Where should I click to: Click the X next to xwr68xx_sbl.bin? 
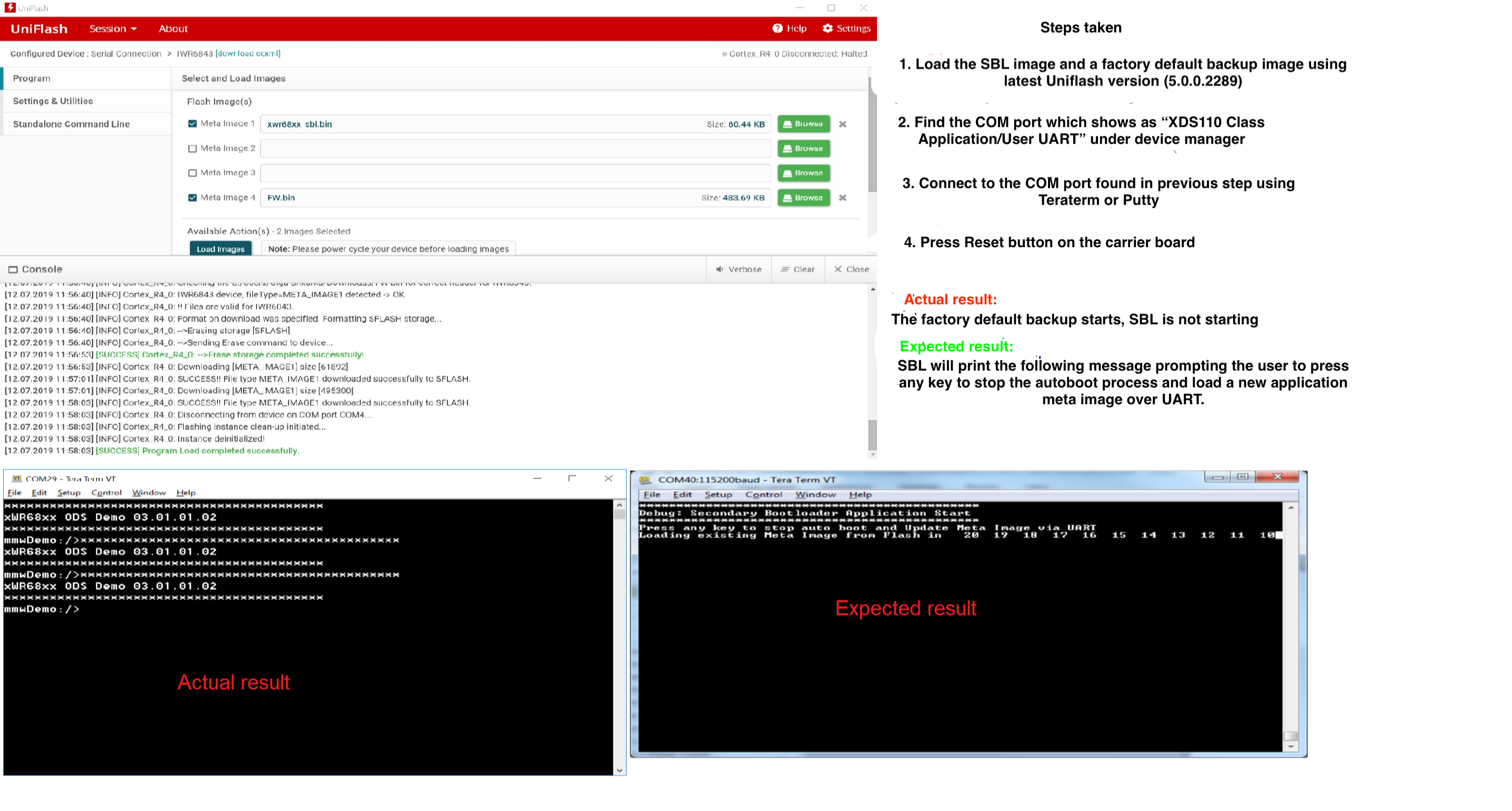click(x=842, y=124)
